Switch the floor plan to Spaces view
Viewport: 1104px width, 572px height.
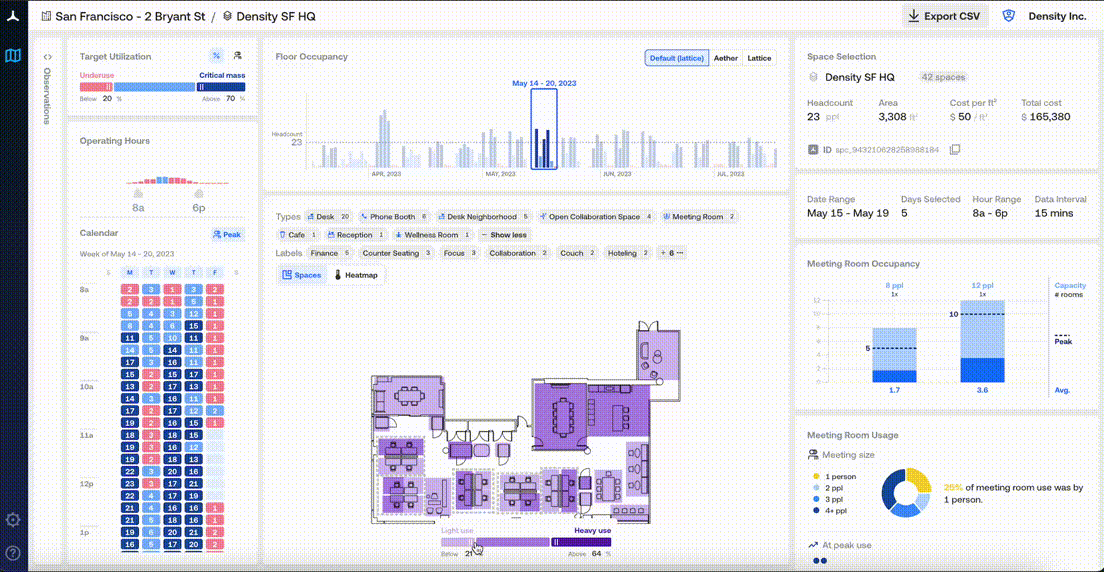tap(302, 275)
